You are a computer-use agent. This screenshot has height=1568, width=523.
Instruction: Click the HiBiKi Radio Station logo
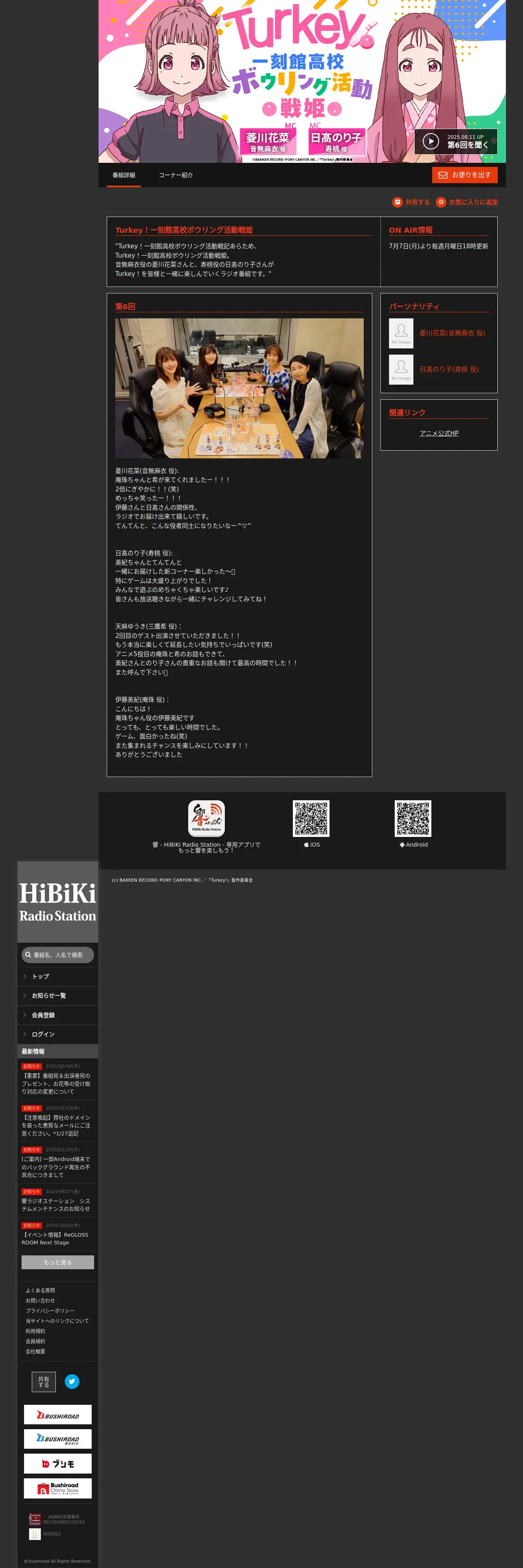58,902
